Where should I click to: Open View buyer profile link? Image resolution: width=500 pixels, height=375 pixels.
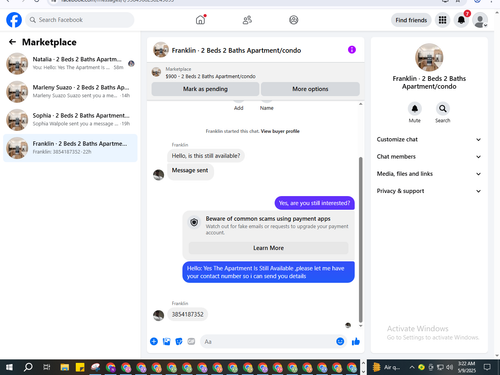[280, 131]
